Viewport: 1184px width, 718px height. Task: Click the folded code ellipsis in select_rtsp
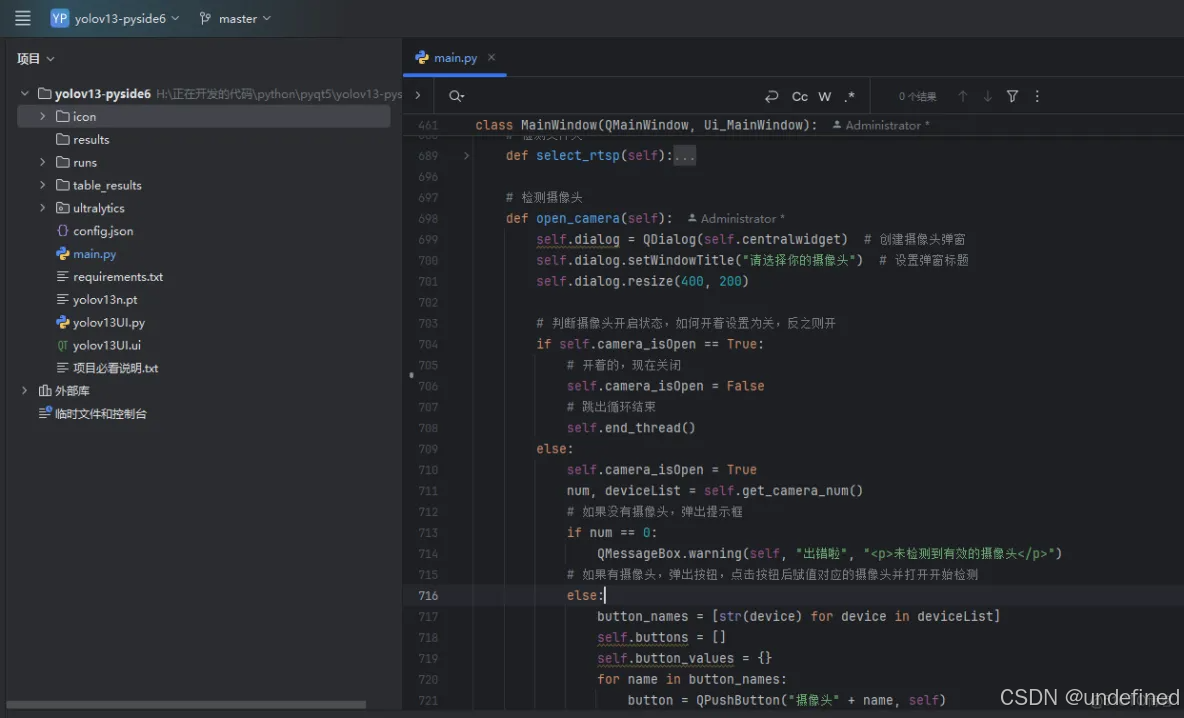click(x=684, y=156)
